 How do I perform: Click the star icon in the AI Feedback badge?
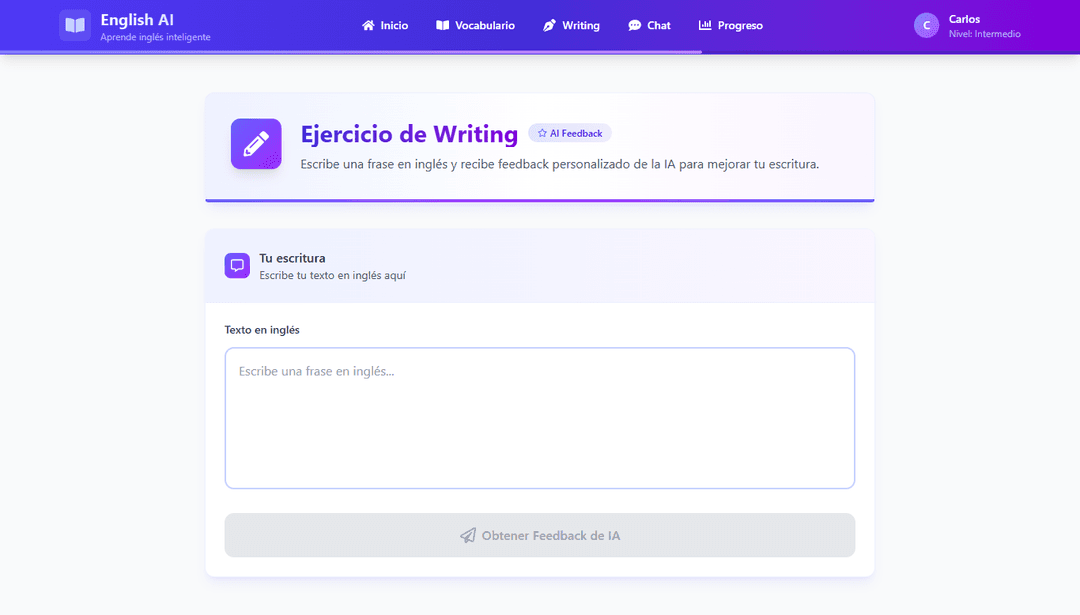coord(542,133)
